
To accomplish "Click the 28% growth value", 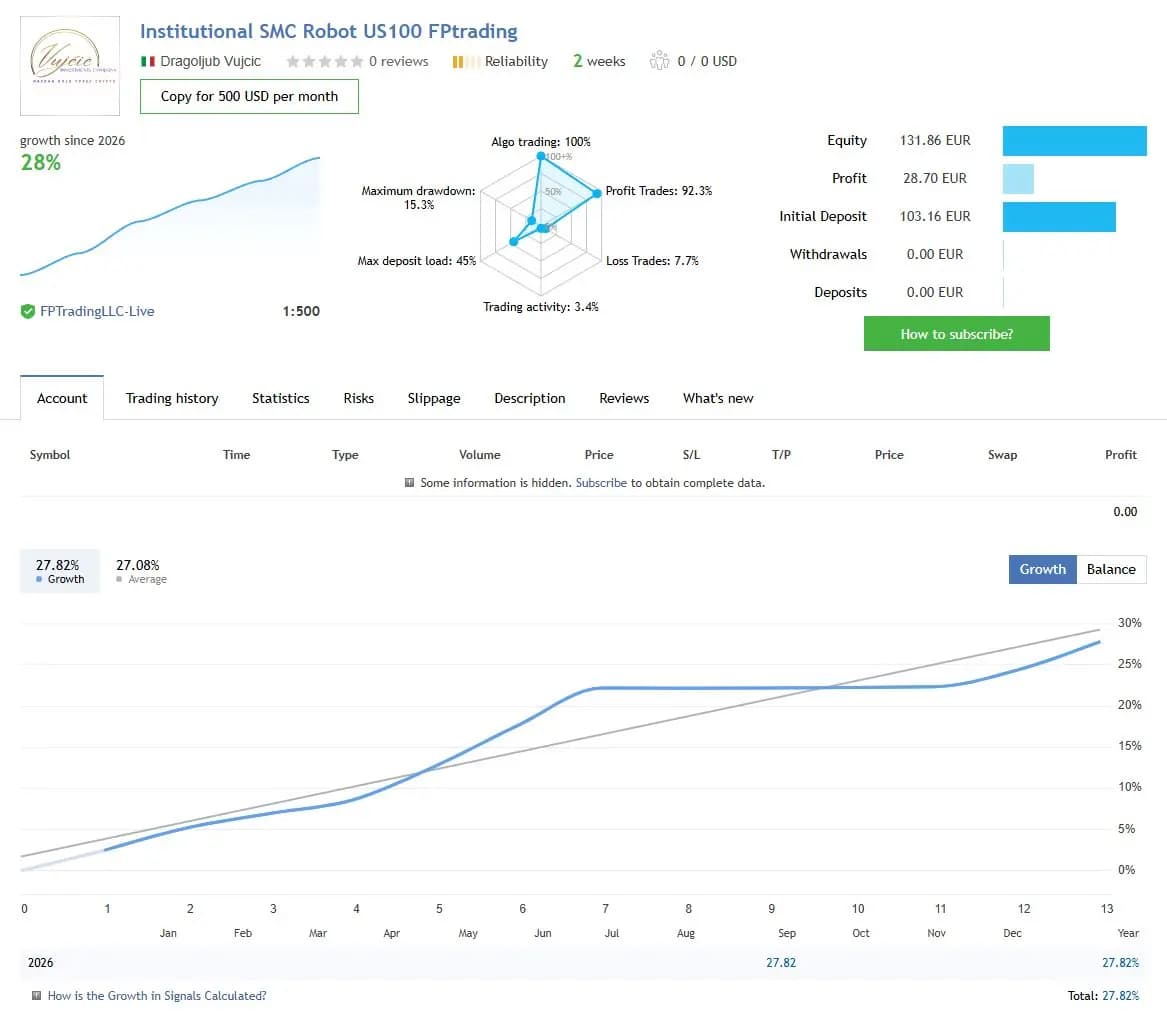I will tap(41, 162).
